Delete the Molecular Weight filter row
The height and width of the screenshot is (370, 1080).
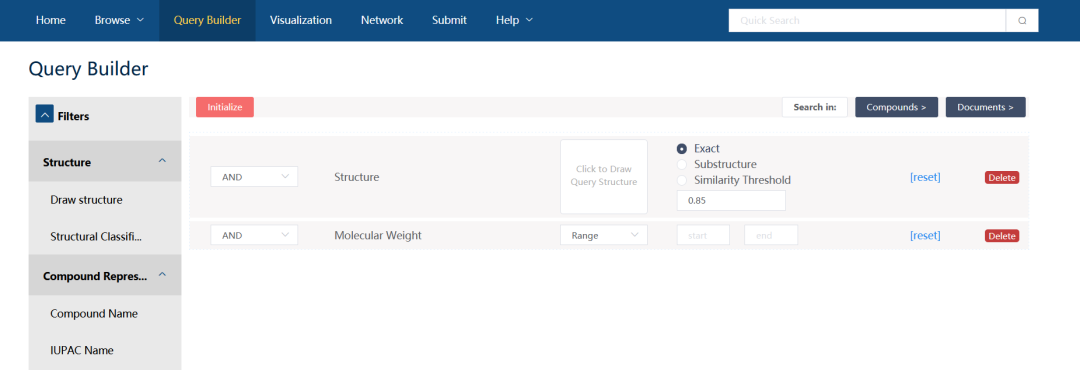(1001, 236)
